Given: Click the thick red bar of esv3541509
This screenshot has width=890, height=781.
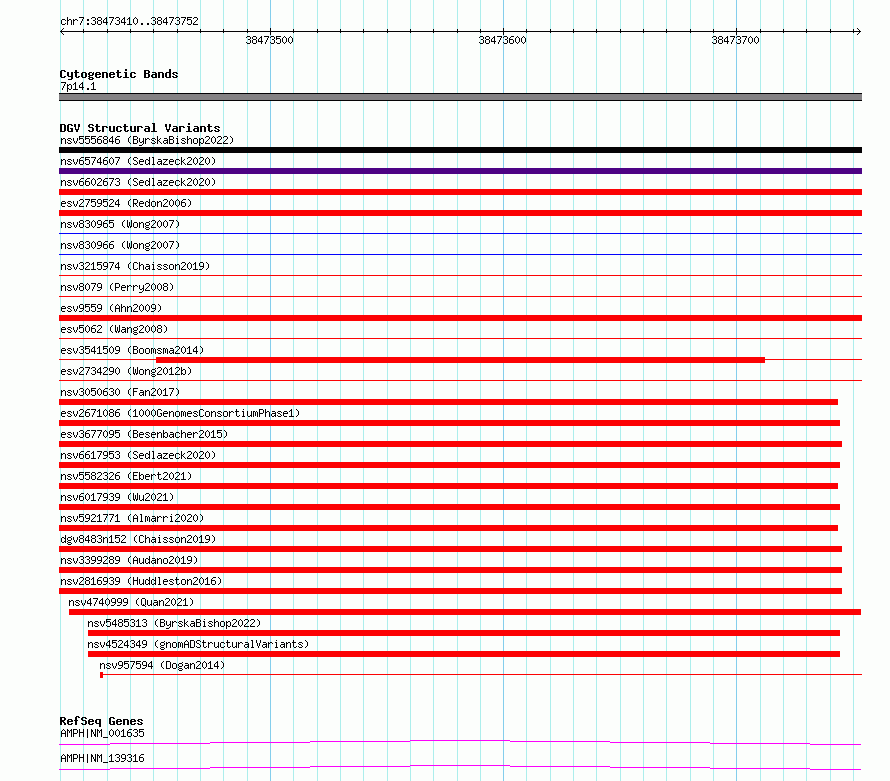Looking at the screenshot, I should click(460, 360).
